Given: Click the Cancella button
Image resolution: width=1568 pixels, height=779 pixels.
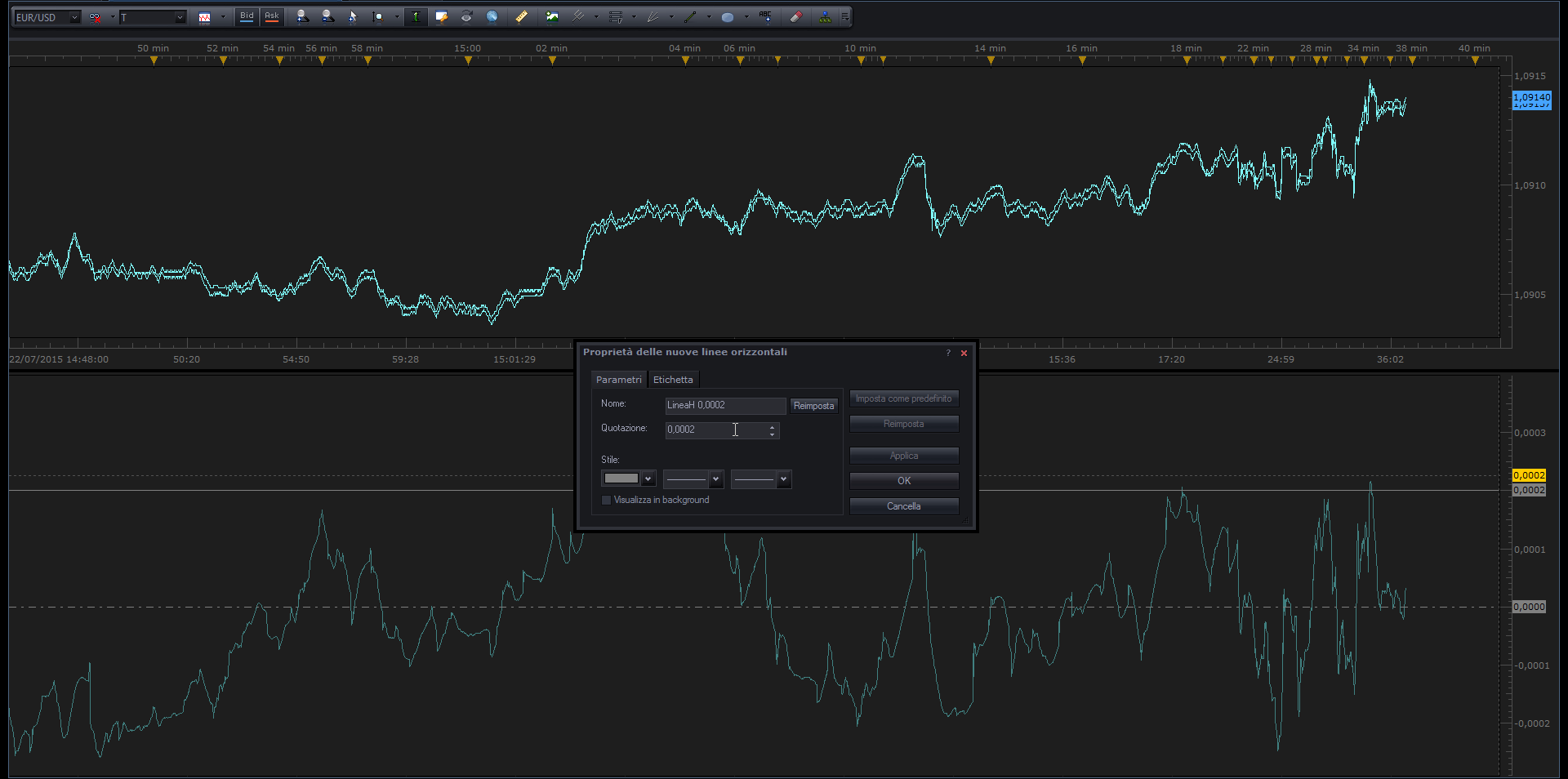Looking at the screenshot, I should point(904,506).
